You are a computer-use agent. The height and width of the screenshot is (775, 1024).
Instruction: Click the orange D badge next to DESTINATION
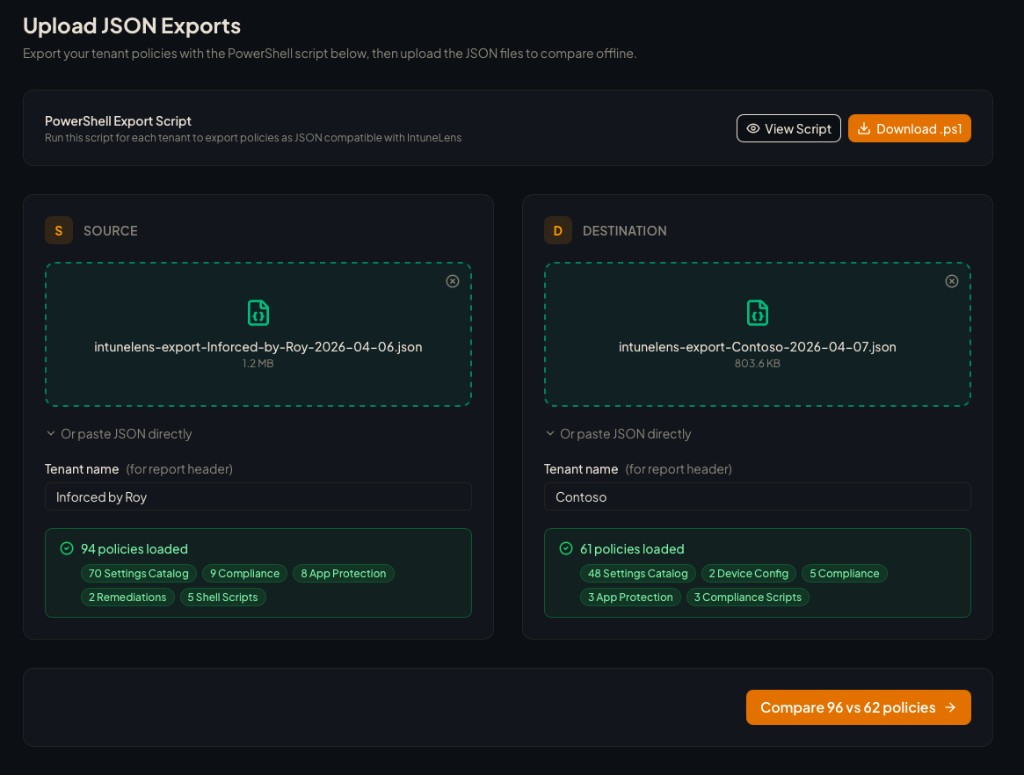point(558,230)
